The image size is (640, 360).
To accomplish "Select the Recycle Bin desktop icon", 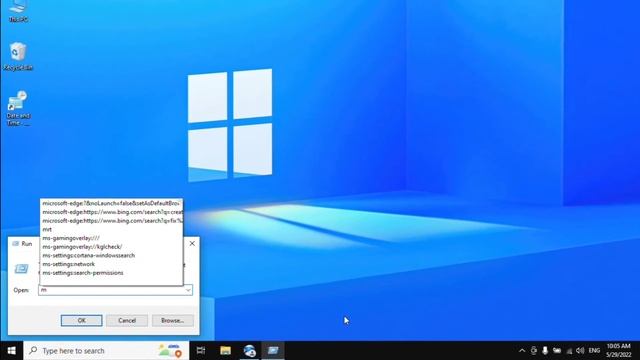I will 18,56.
